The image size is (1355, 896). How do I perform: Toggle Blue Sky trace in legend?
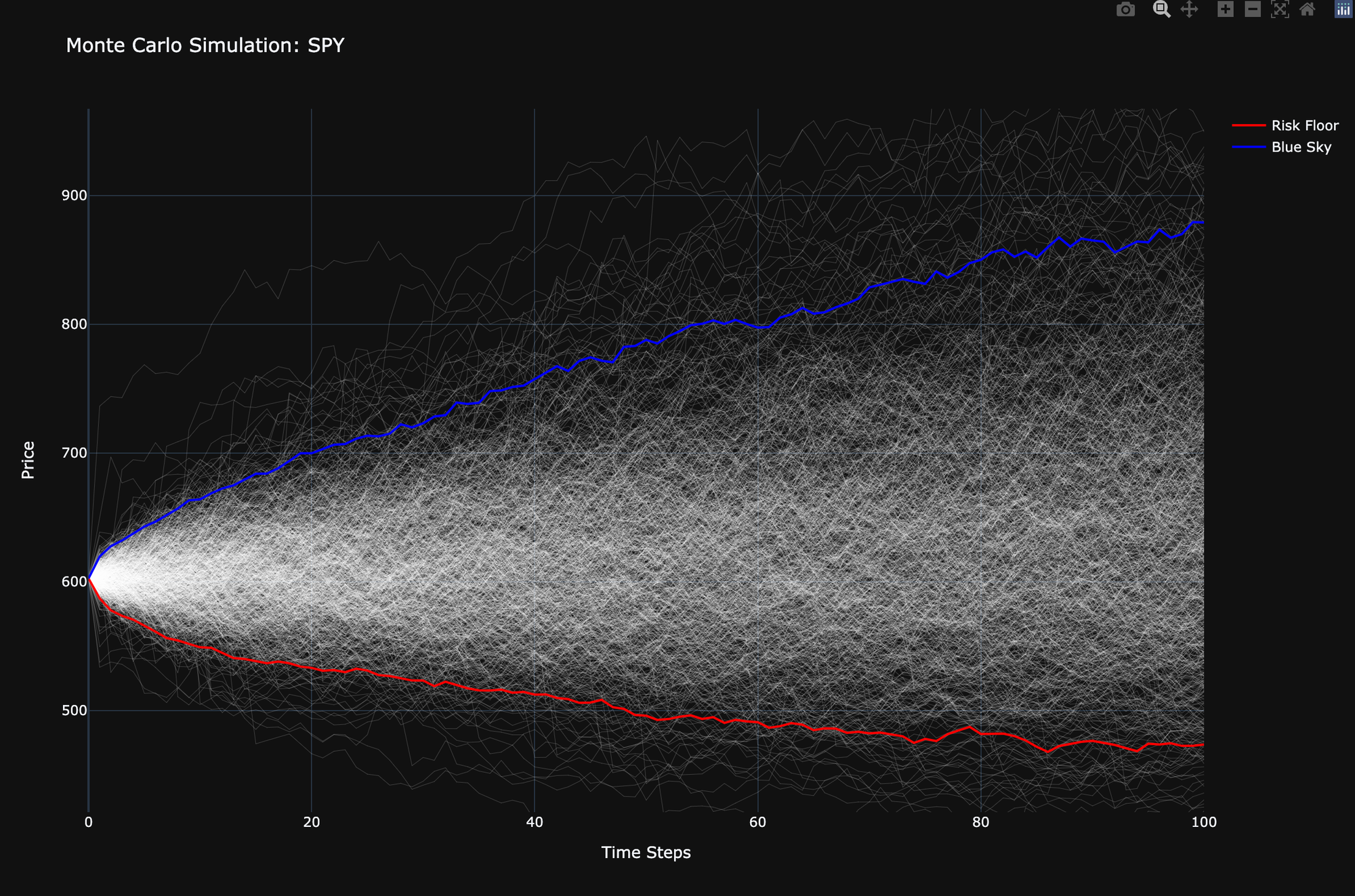pyautogui.click(x=1301, y=147)
